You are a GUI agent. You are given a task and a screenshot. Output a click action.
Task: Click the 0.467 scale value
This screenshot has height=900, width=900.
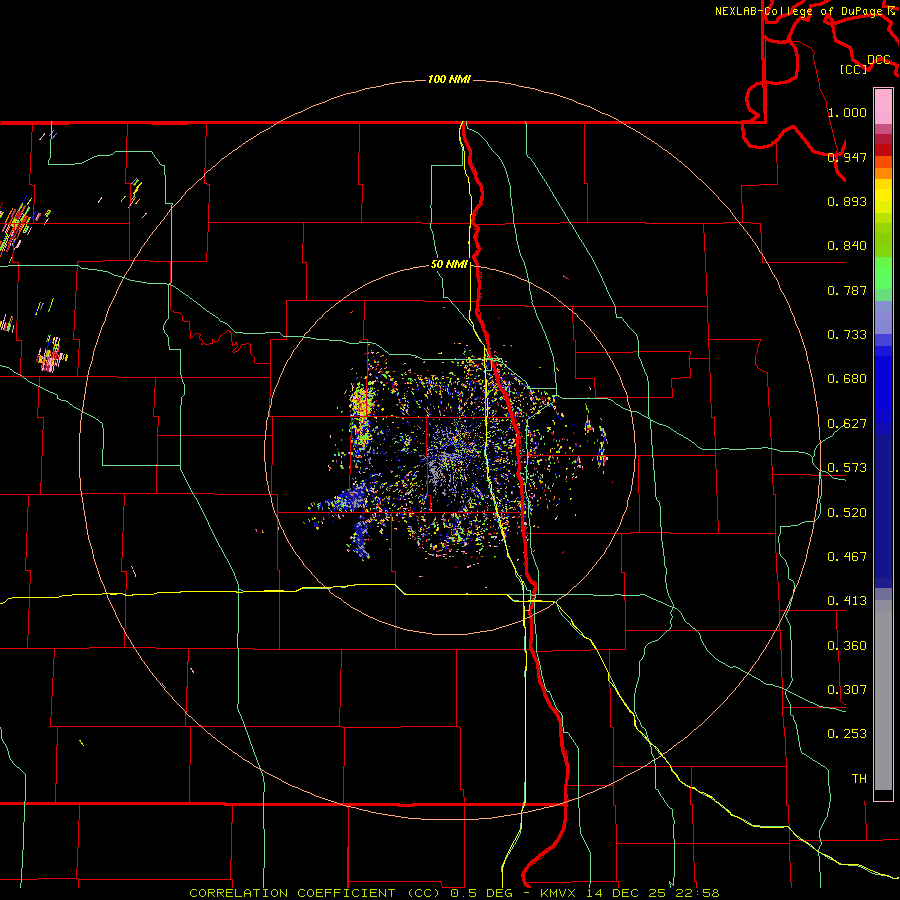[847, 557]
